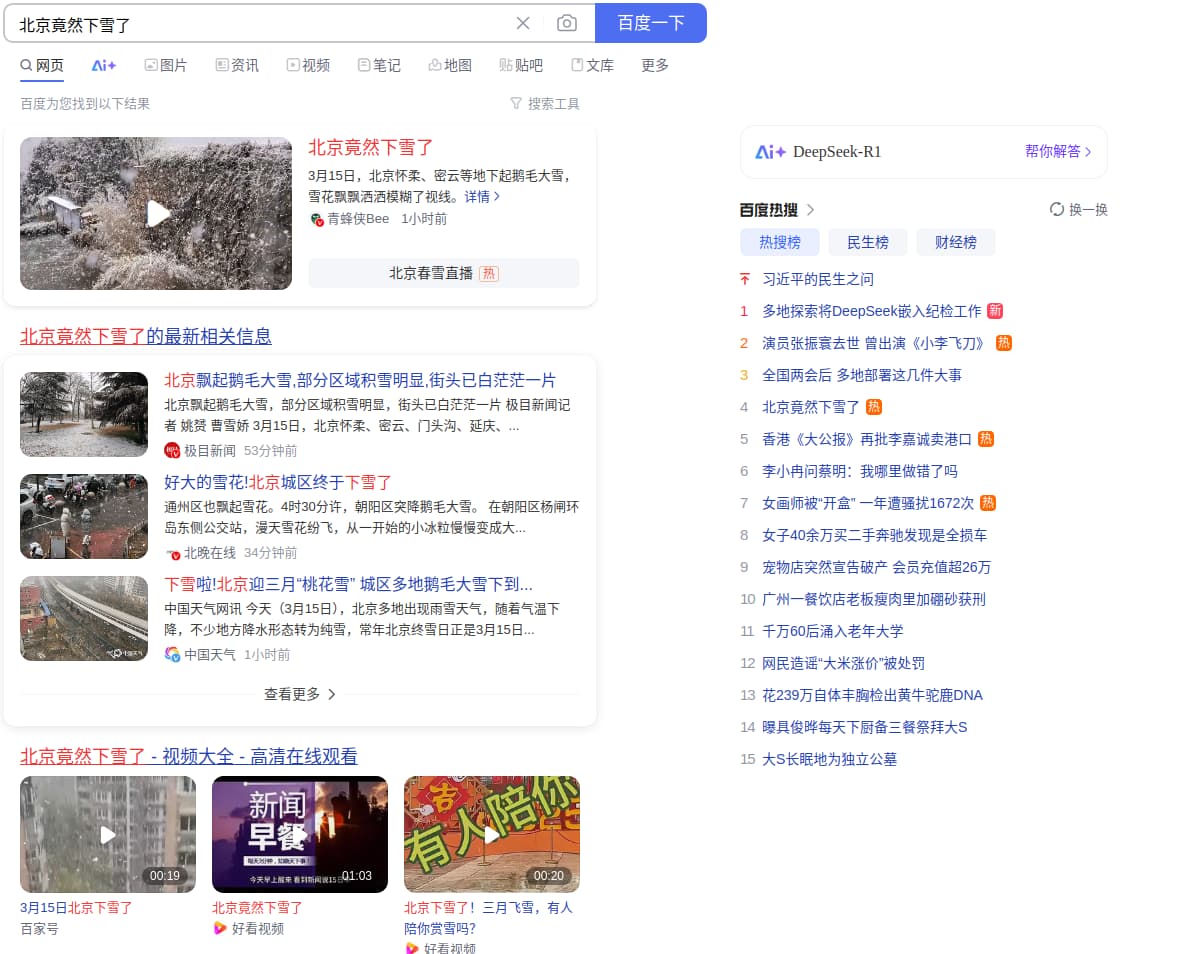Click 中国天气 source icon
This screenshot has width=1198, height=954.
pos(172,655)
